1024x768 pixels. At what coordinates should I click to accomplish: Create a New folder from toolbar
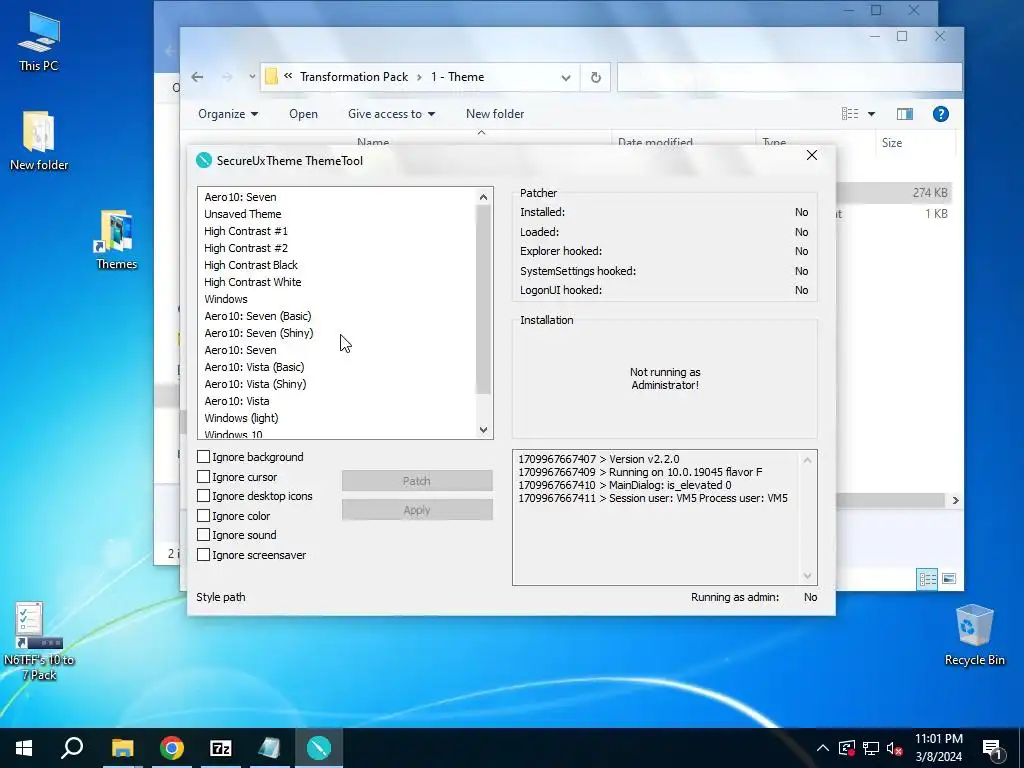pyautogui.click(x=494, y=114)
